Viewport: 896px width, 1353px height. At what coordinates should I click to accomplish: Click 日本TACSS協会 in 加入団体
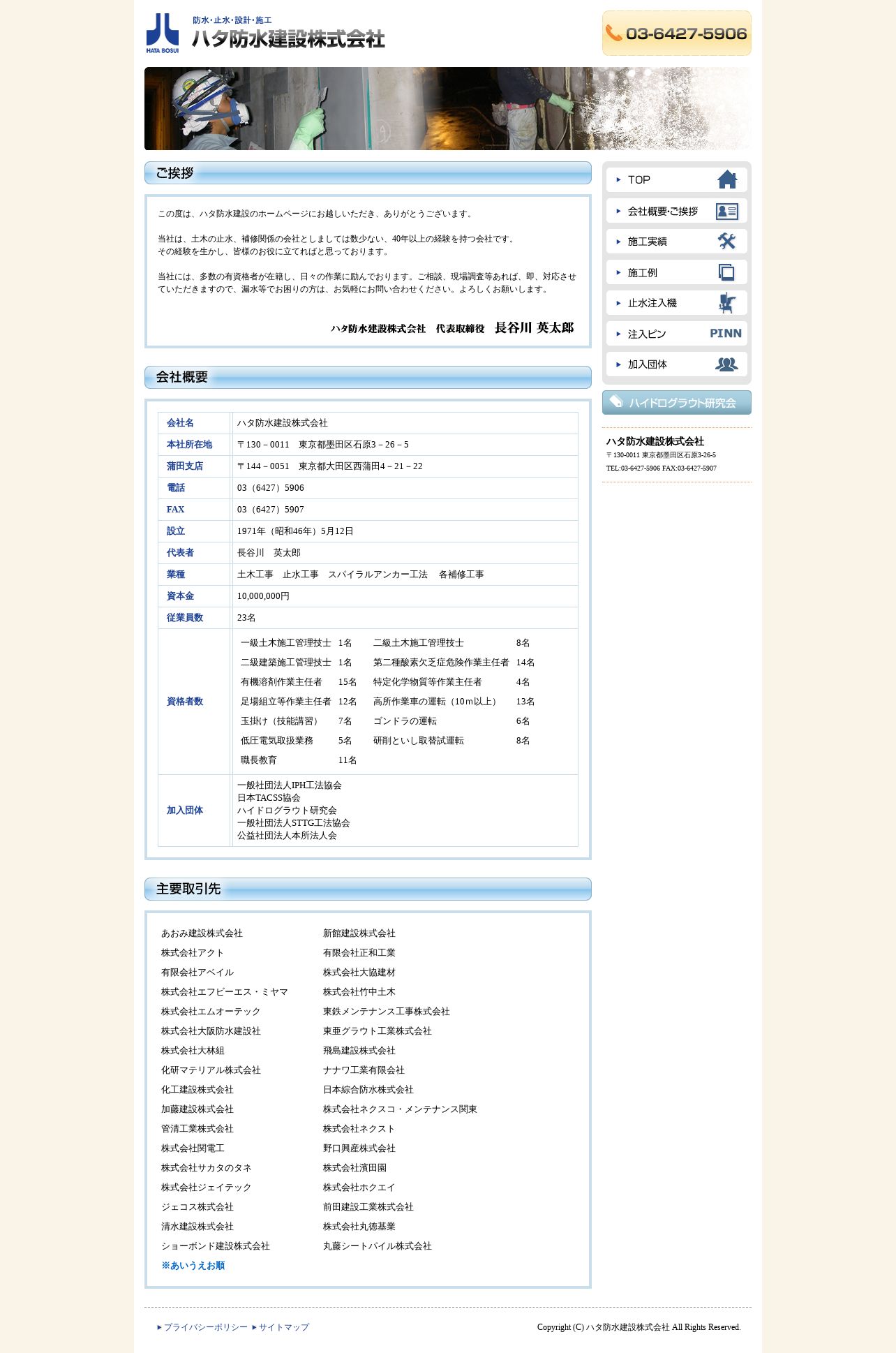click(x=269, y=798)
